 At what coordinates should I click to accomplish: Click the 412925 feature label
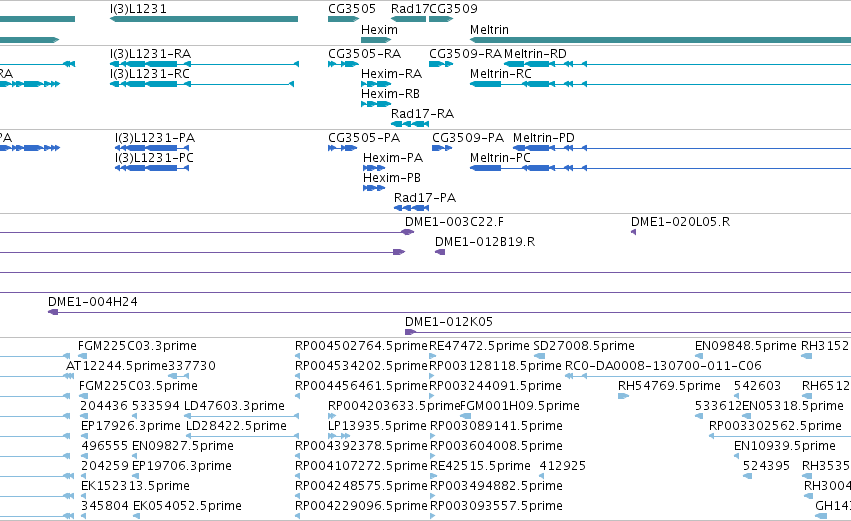pyautogui.click(x=563, y=466)
